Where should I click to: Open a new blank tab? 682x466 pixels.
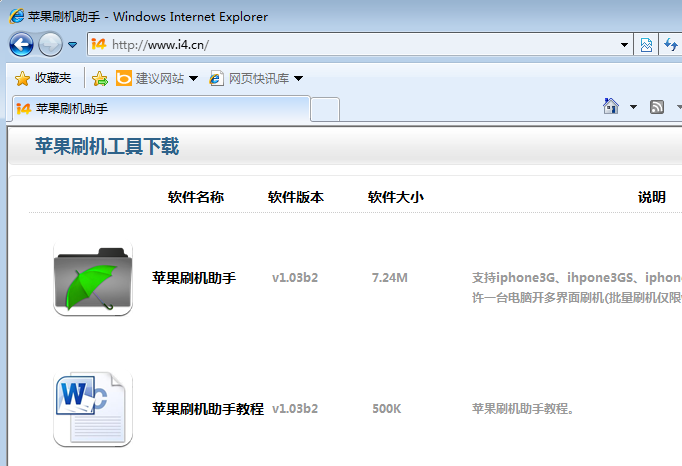point(325,108)
